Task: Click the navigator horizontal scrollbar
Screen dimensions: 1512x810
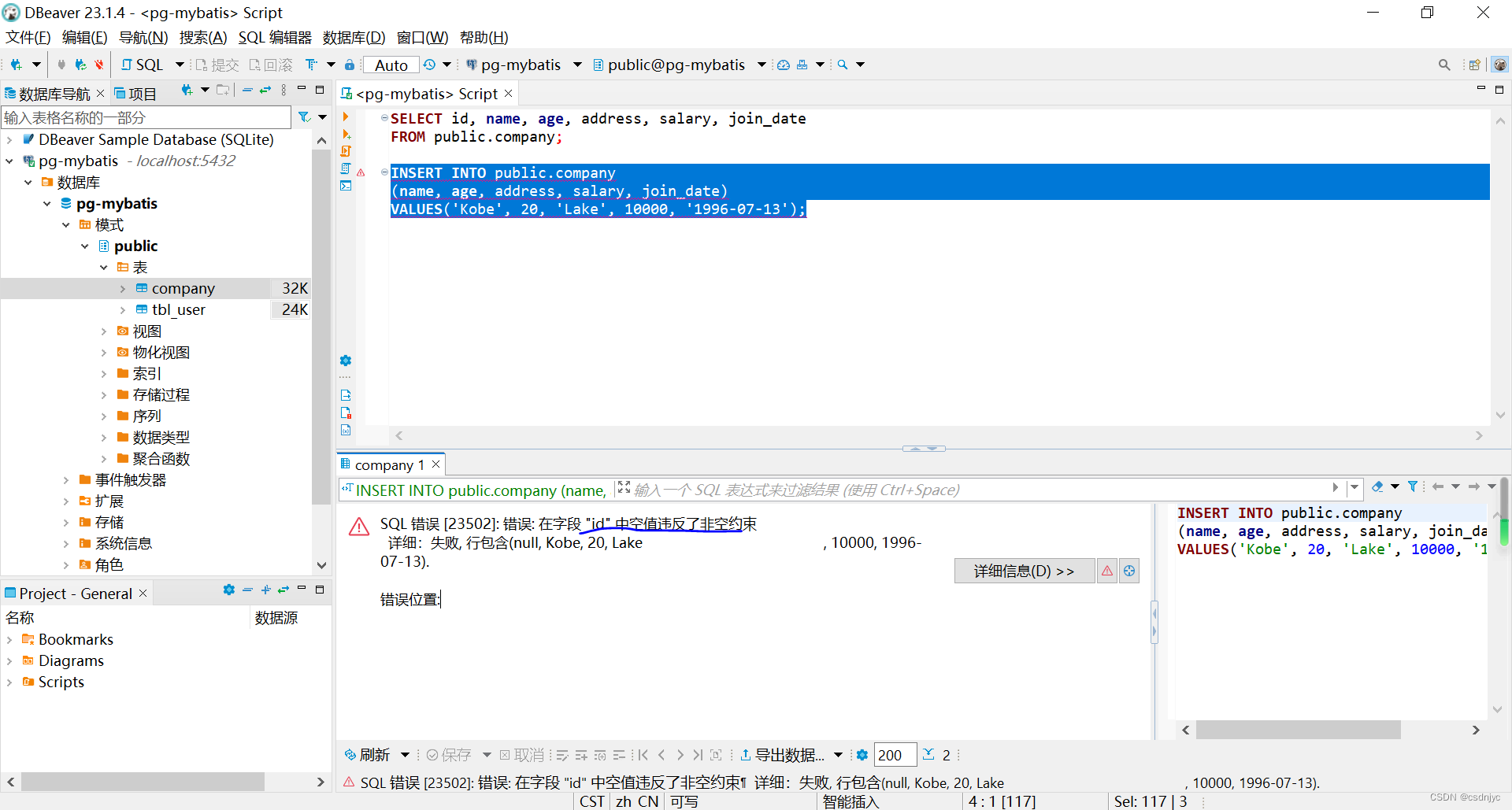Action: click(143, 782)
